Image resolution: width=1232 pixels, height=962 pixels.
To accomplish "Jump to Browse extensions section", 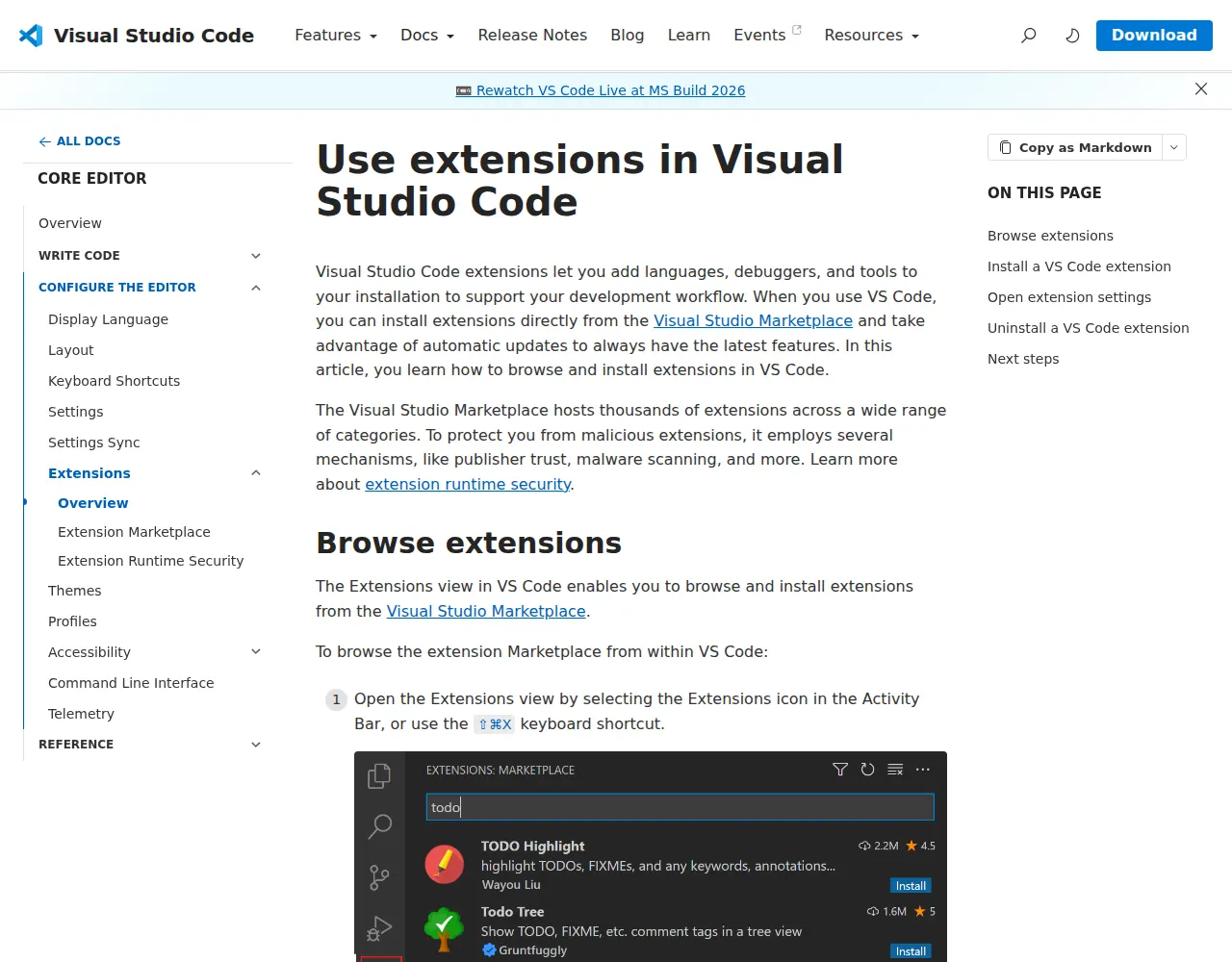I will [1050, 236].
